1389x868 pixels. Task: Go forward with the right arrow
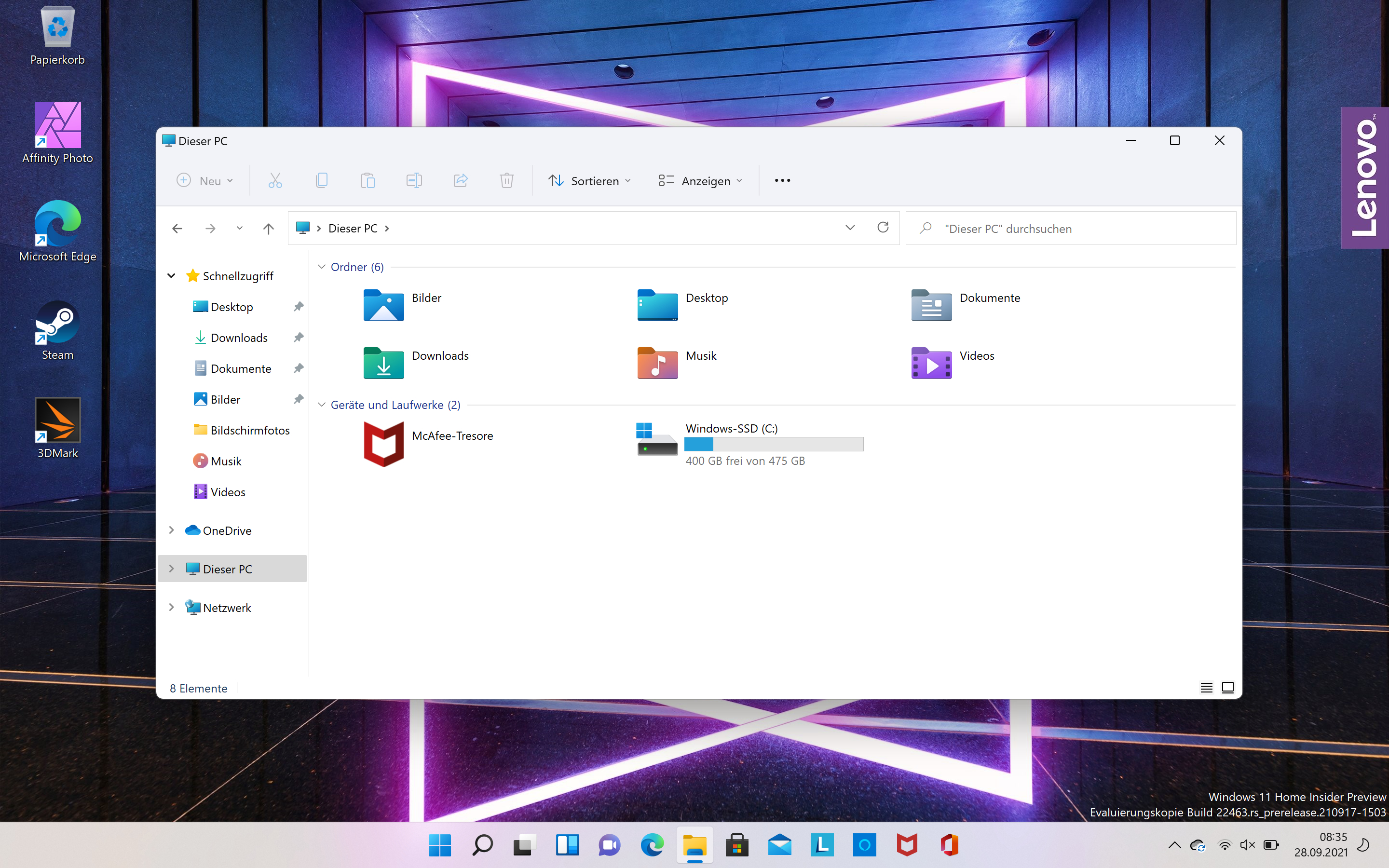point(211,229)
